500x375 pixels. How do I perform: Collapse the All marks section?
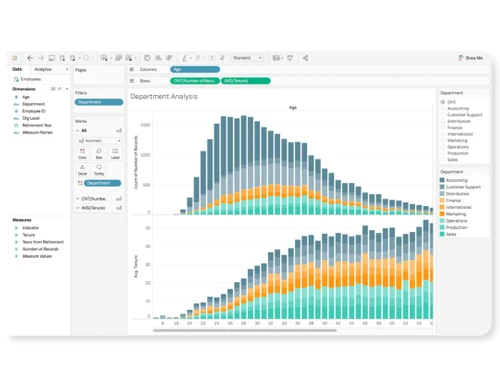coord(78,131)
